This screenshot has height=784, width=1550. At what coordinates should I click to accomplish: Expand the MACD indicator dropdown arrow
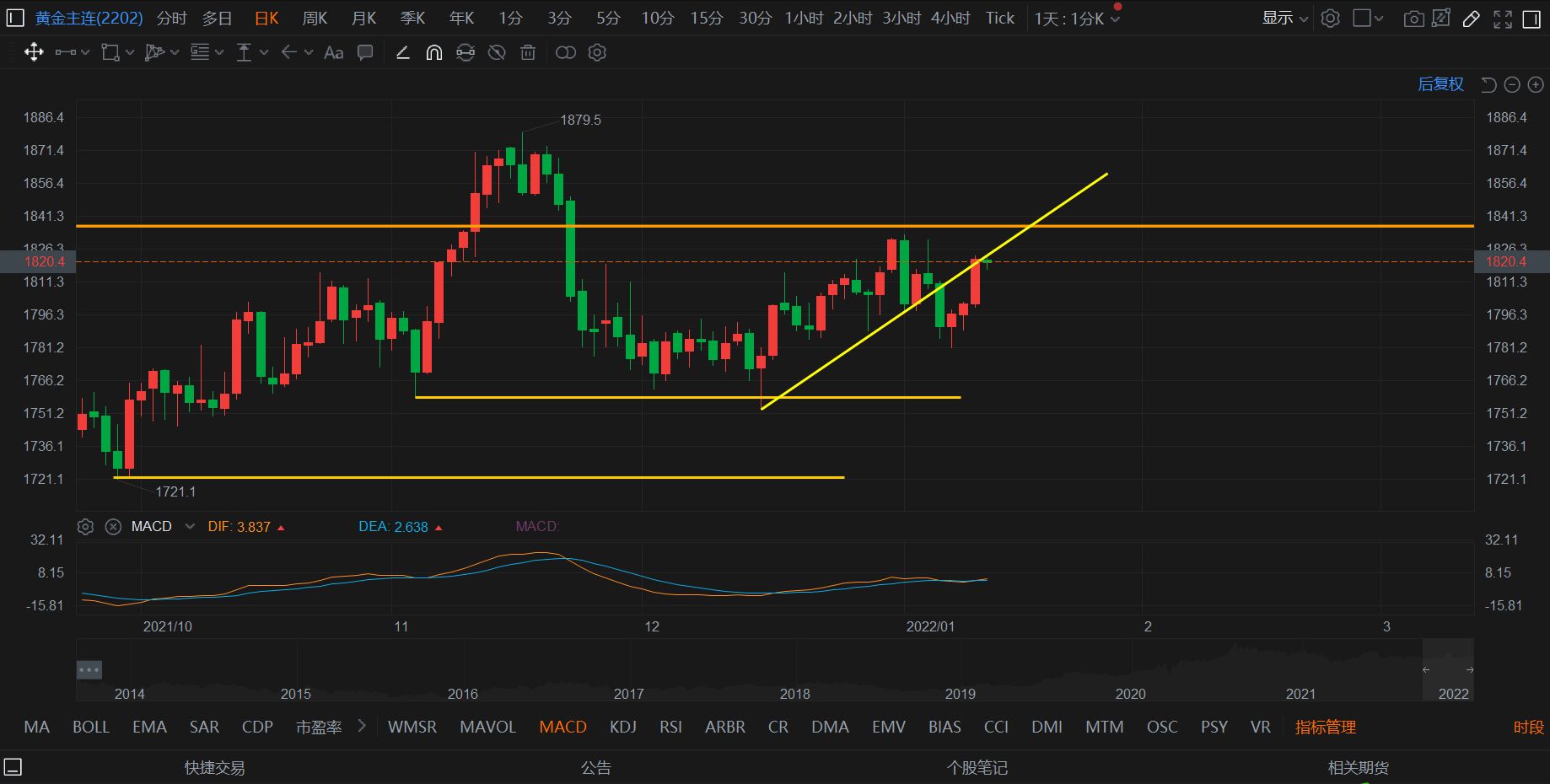(x=189, y=527)
